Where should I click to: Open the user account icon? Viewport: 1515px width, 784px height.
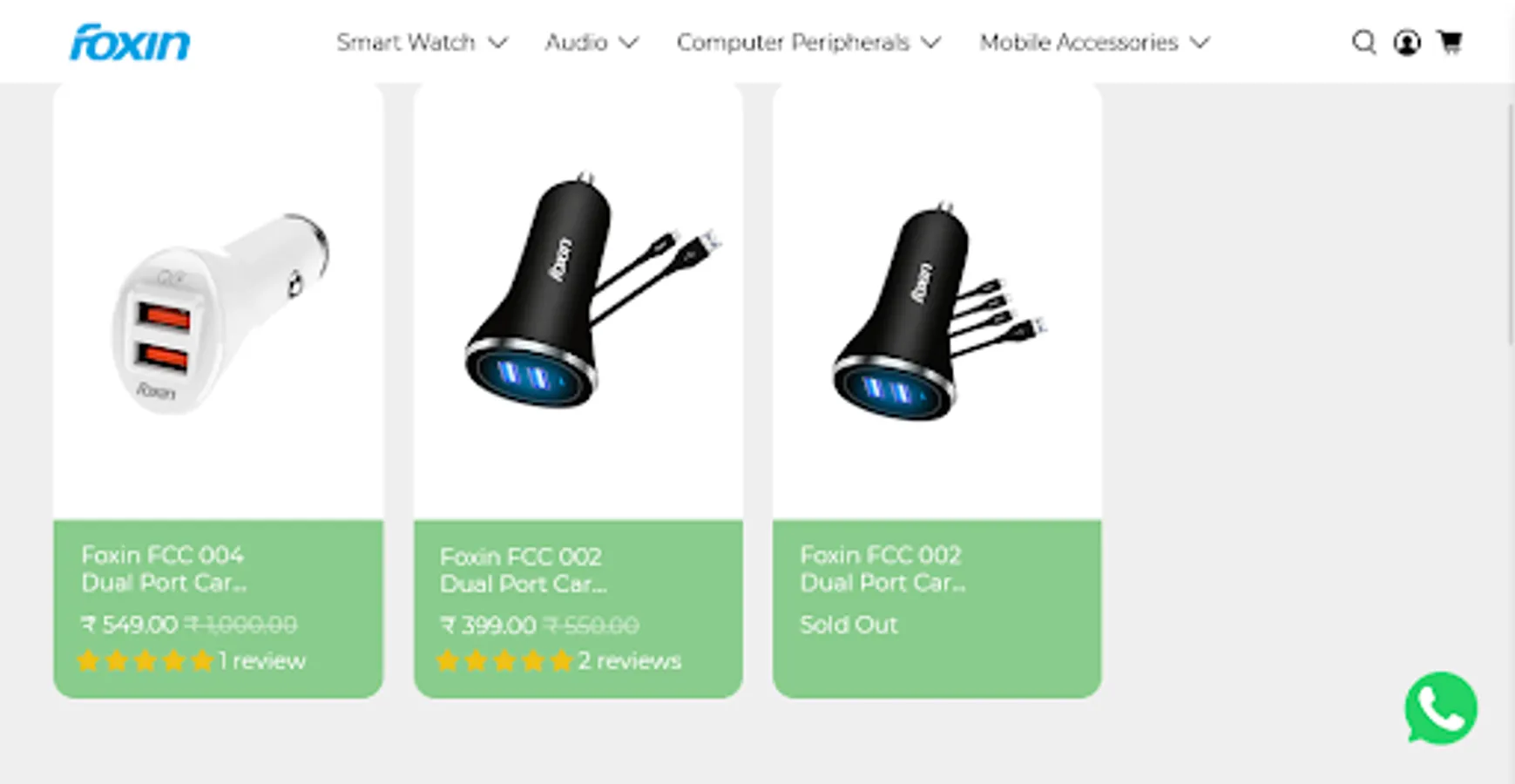coord(1407,42)
